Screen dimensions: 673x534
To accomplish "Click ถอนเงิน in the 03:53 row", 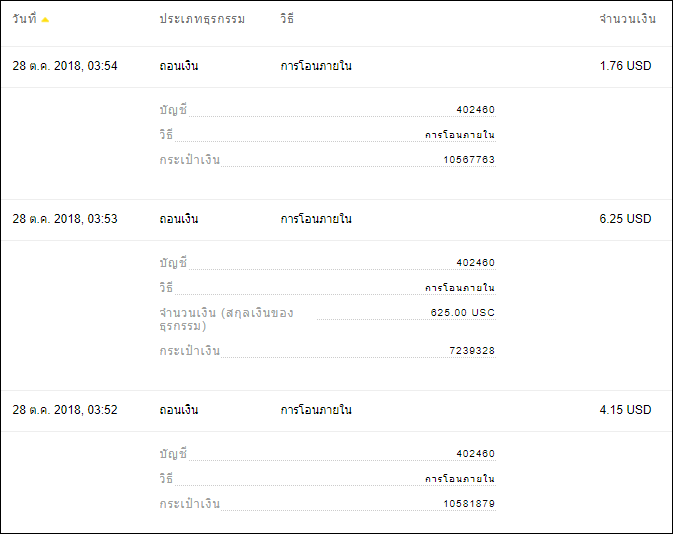I will 179,219.
